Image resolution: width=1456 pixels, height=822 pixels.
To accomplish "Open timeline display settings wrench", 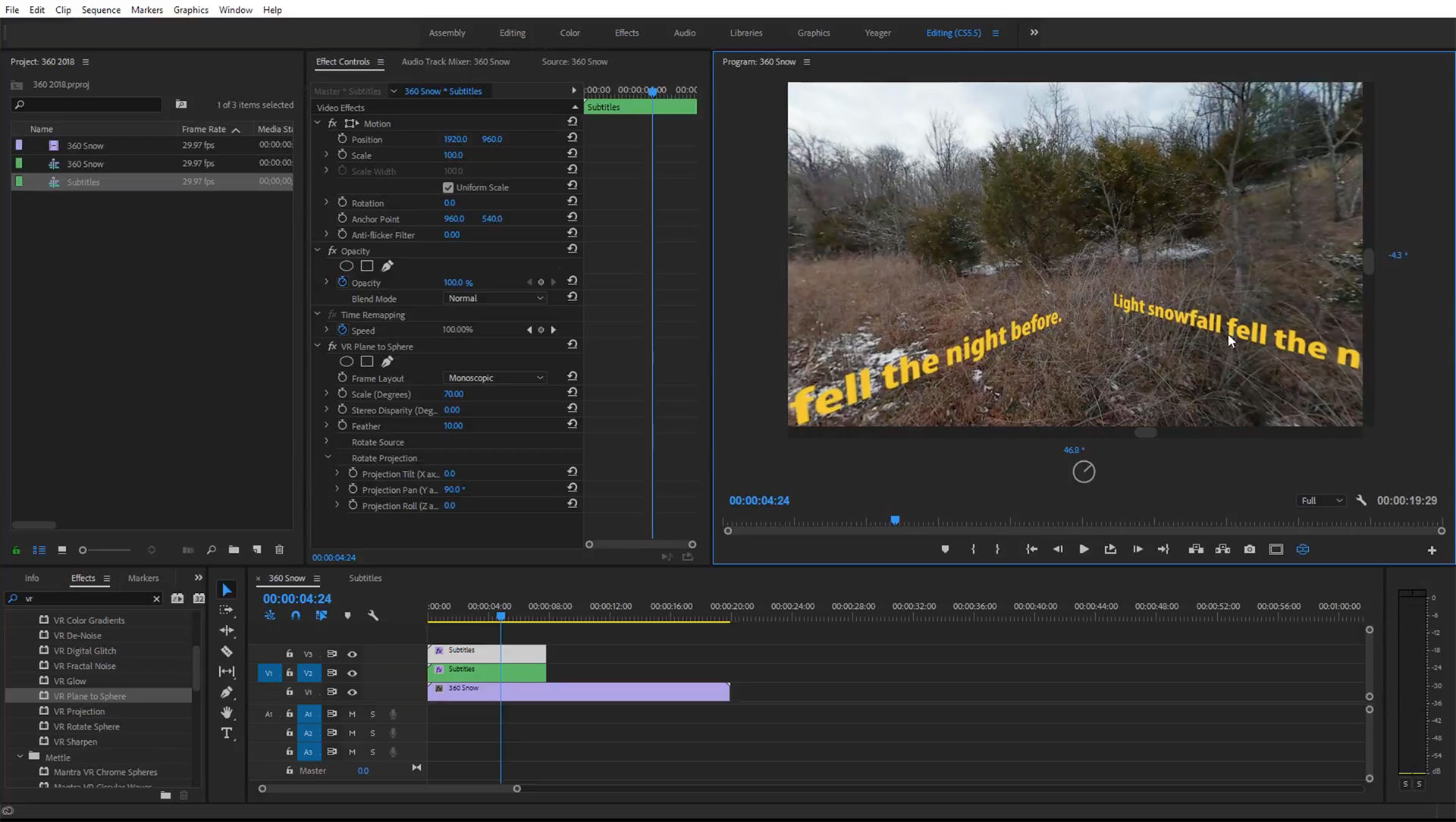I will (373, 616).
